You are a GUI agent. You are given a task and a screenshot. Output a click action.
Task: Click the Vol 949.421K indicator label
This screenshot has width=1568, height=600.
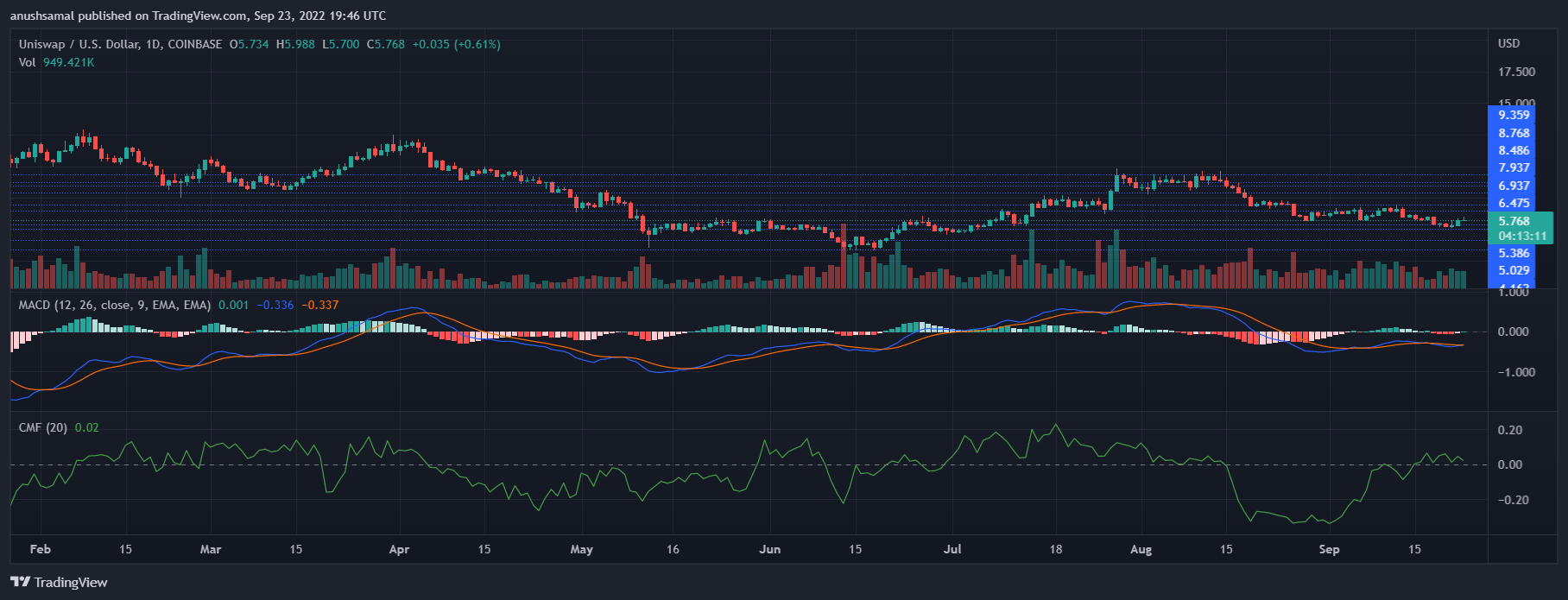56,62
